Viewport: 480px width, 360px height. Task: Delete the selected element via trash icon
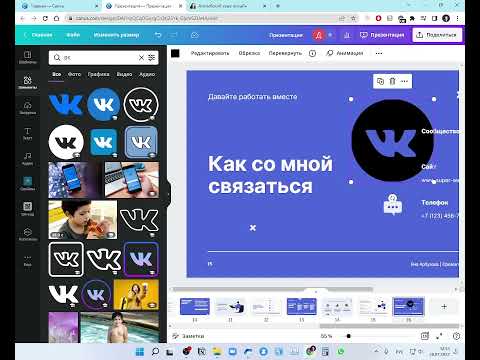[x=392, y=81]
